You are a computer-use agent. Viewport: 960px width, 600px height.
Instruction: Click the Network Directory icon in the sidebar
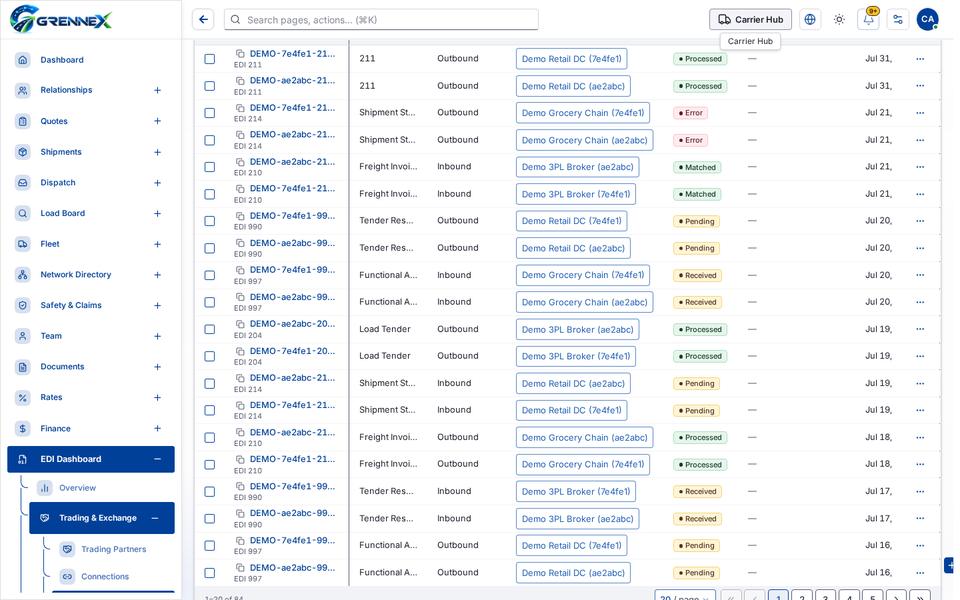[23, 274]
